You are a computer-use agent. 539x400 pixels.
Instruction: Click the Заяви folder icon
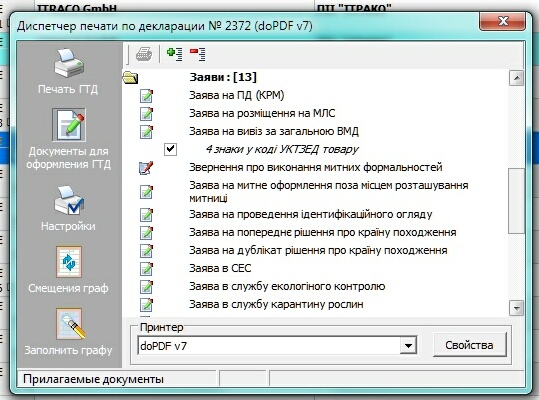pos(130,78)
